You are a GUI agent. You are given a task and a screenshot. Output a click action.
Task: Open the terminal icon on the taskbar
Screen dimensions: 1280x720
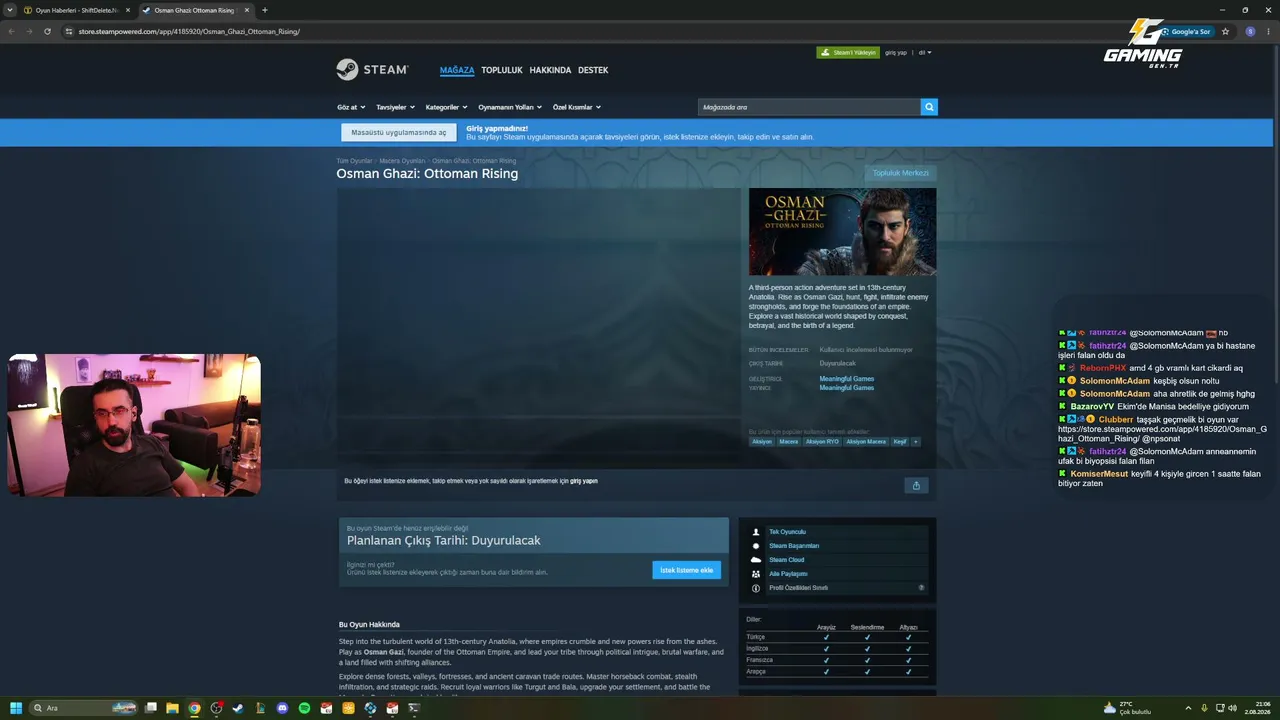tap(414, 708)
